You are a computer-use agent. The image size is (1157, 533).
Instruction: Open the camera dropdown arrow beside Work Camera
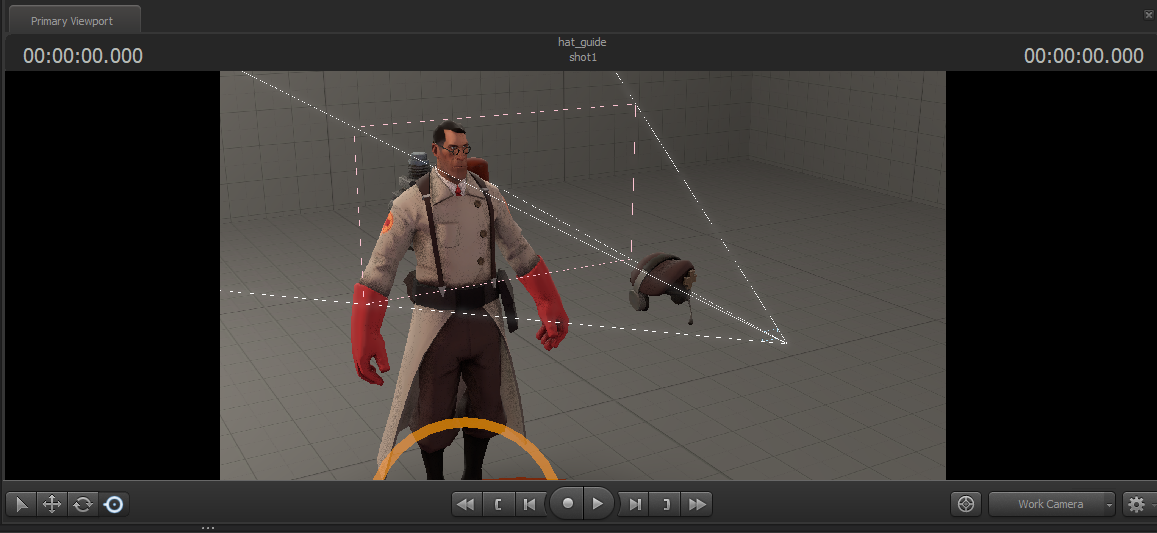point(1110,505)
